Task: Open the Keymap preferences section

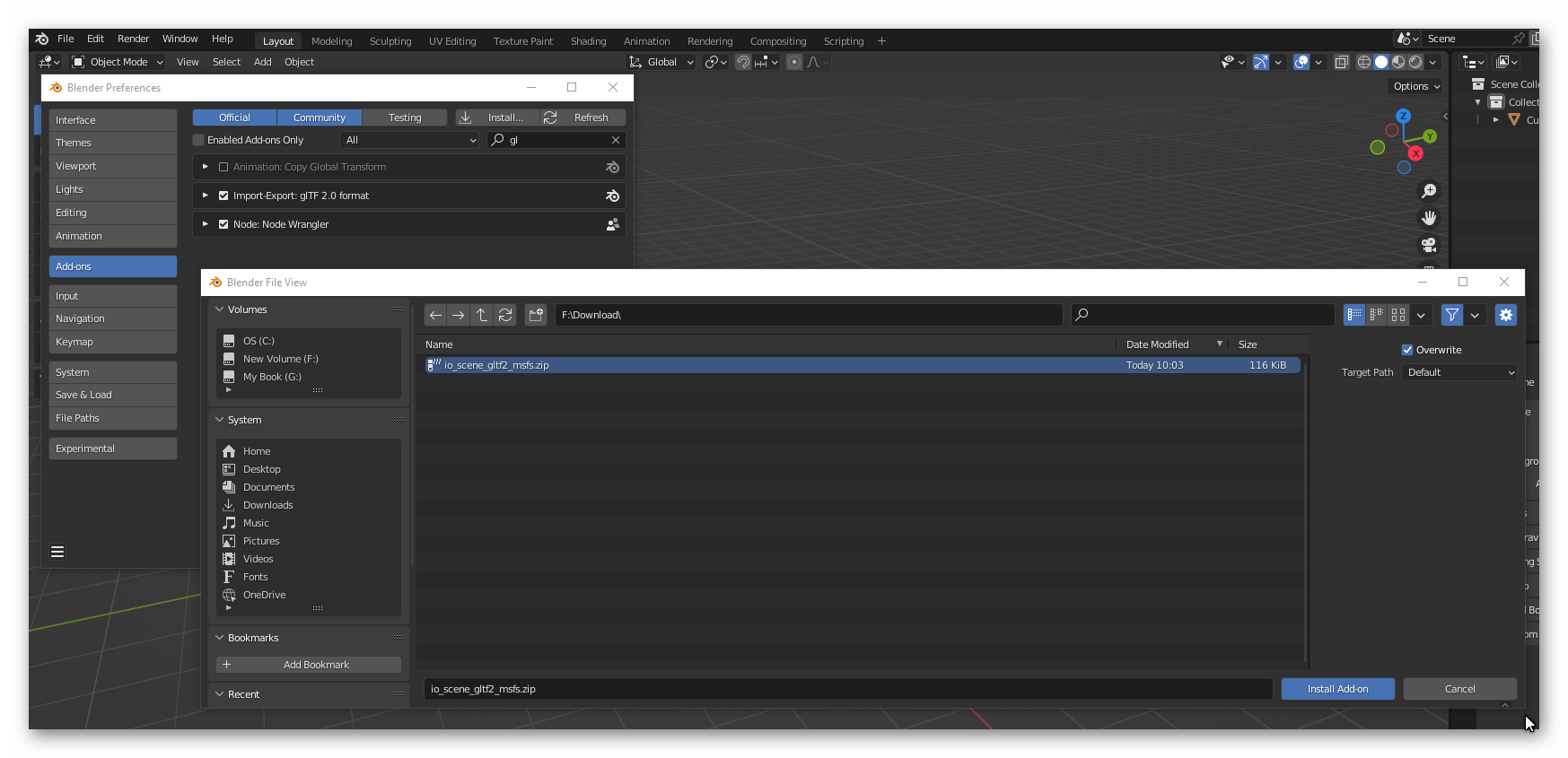Action: 113,342
